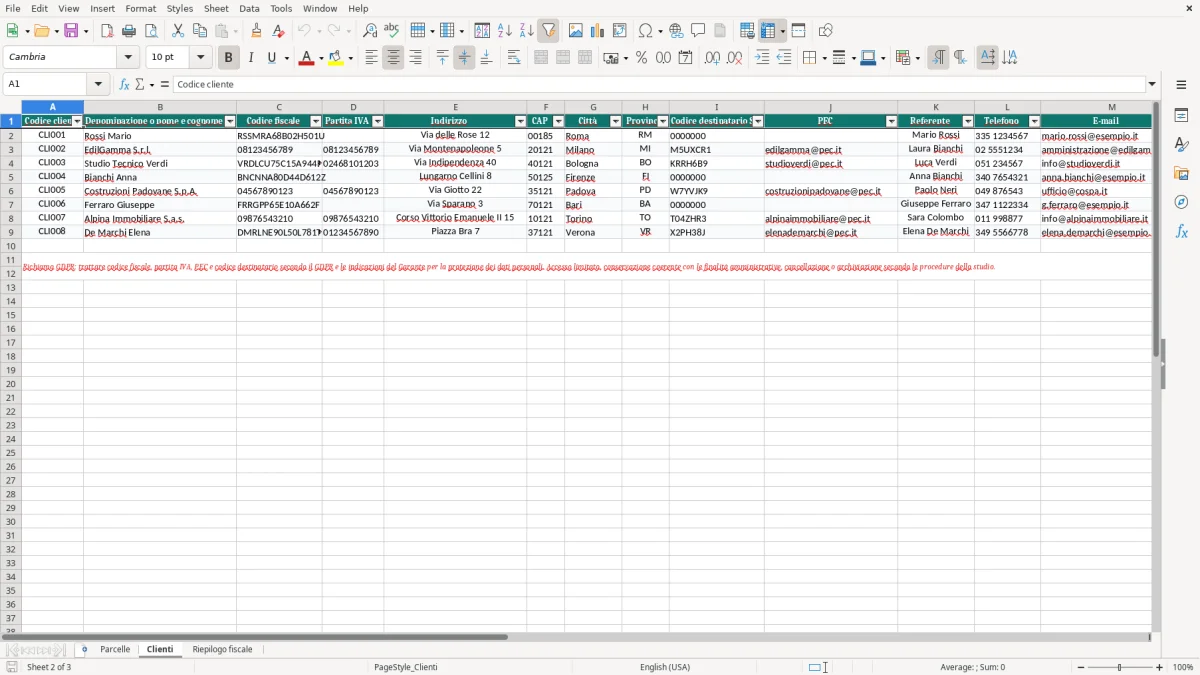The width and height of the screenshot is (1200, 675).
Task: Toggle center horizontally alignment
Action: pyautogui.click(x=393, y=58)
